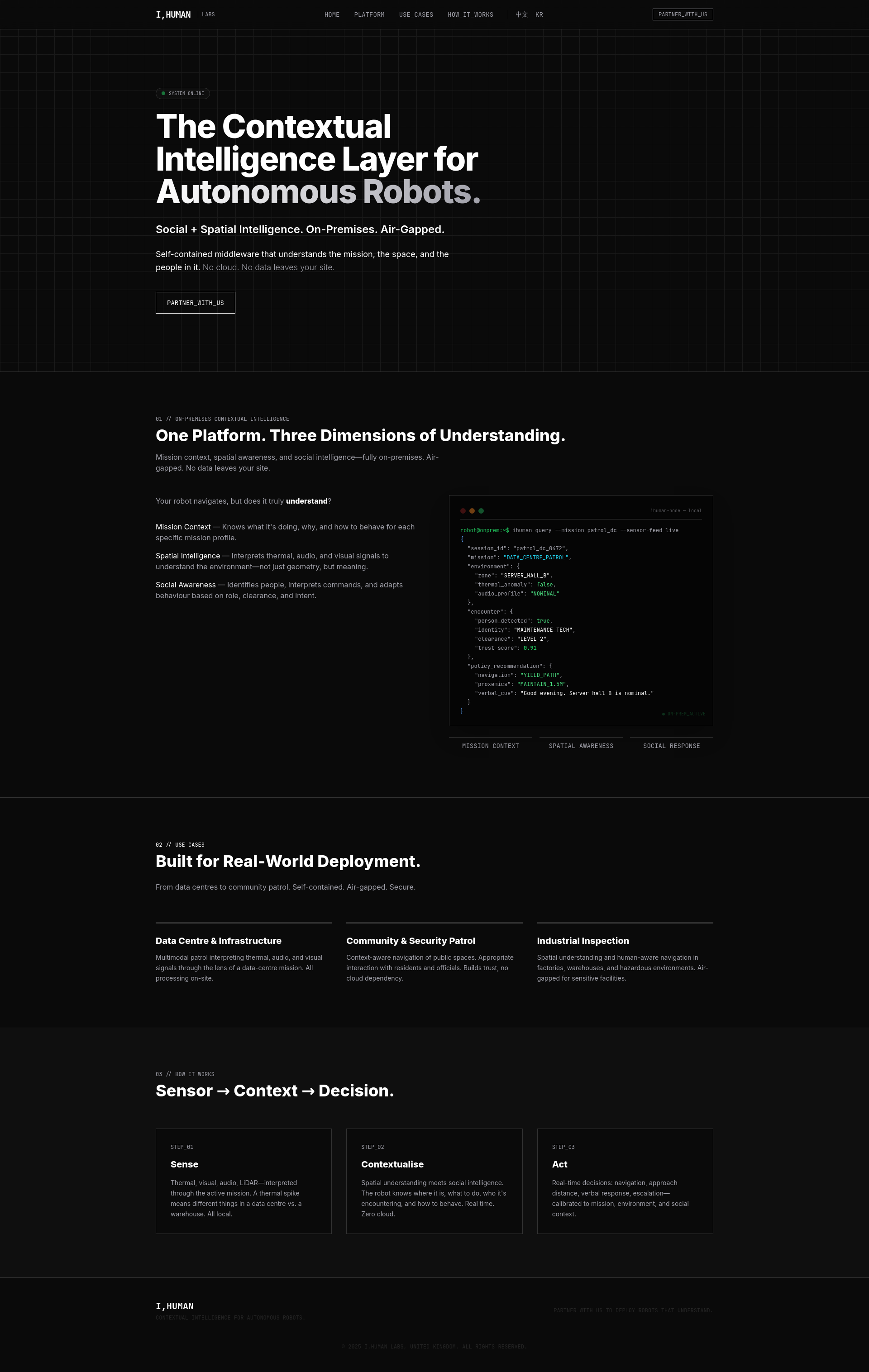Click the "02 // USE CASES" section label
The width and height of the screenshot is (869, 1372).
180,845
